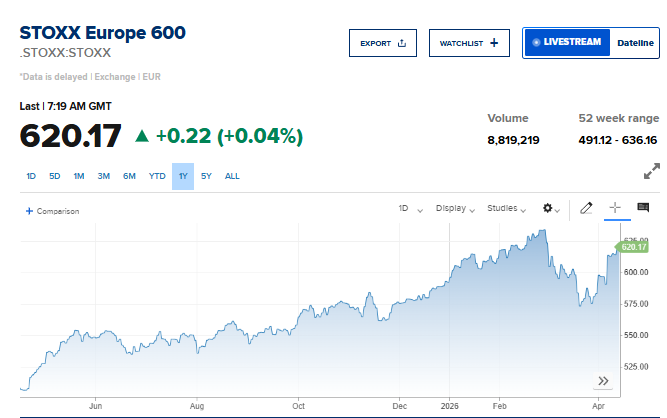Open chart settings gear
This screenshot has width=667, height=418.
tap(550, 208)
